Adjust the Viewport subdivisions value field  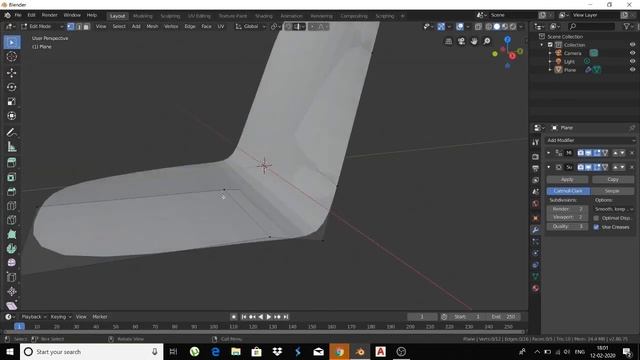(567, 217)
